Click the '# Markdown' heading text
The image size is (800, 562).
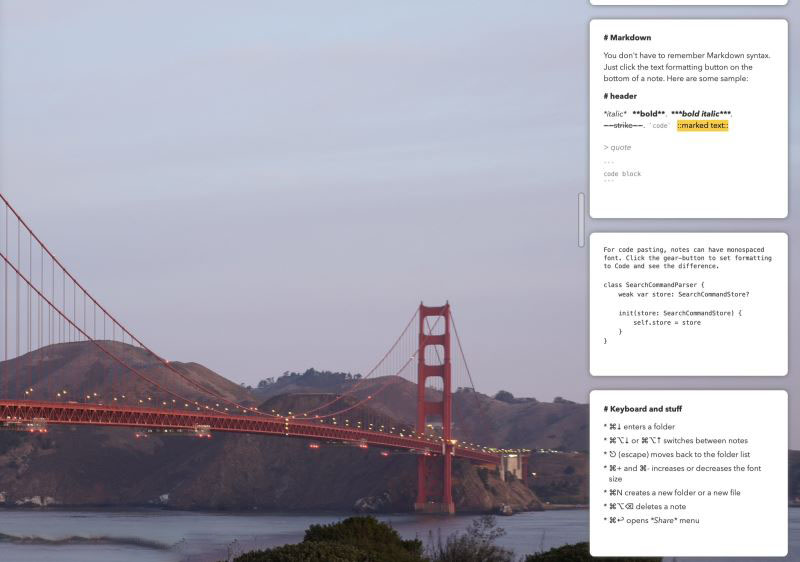[x=627, y=38]
